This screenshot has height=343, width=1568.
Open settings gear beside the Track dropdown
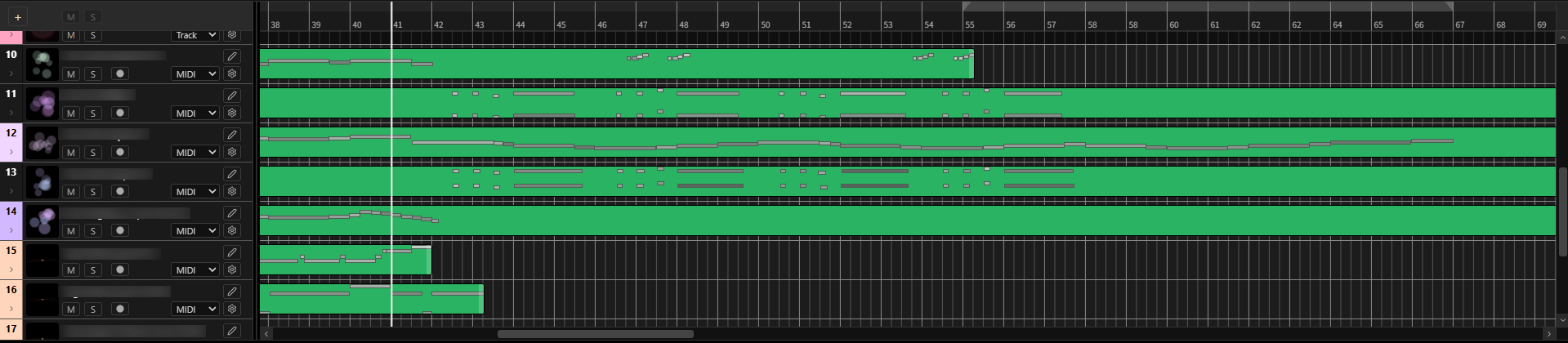point(232,35)
